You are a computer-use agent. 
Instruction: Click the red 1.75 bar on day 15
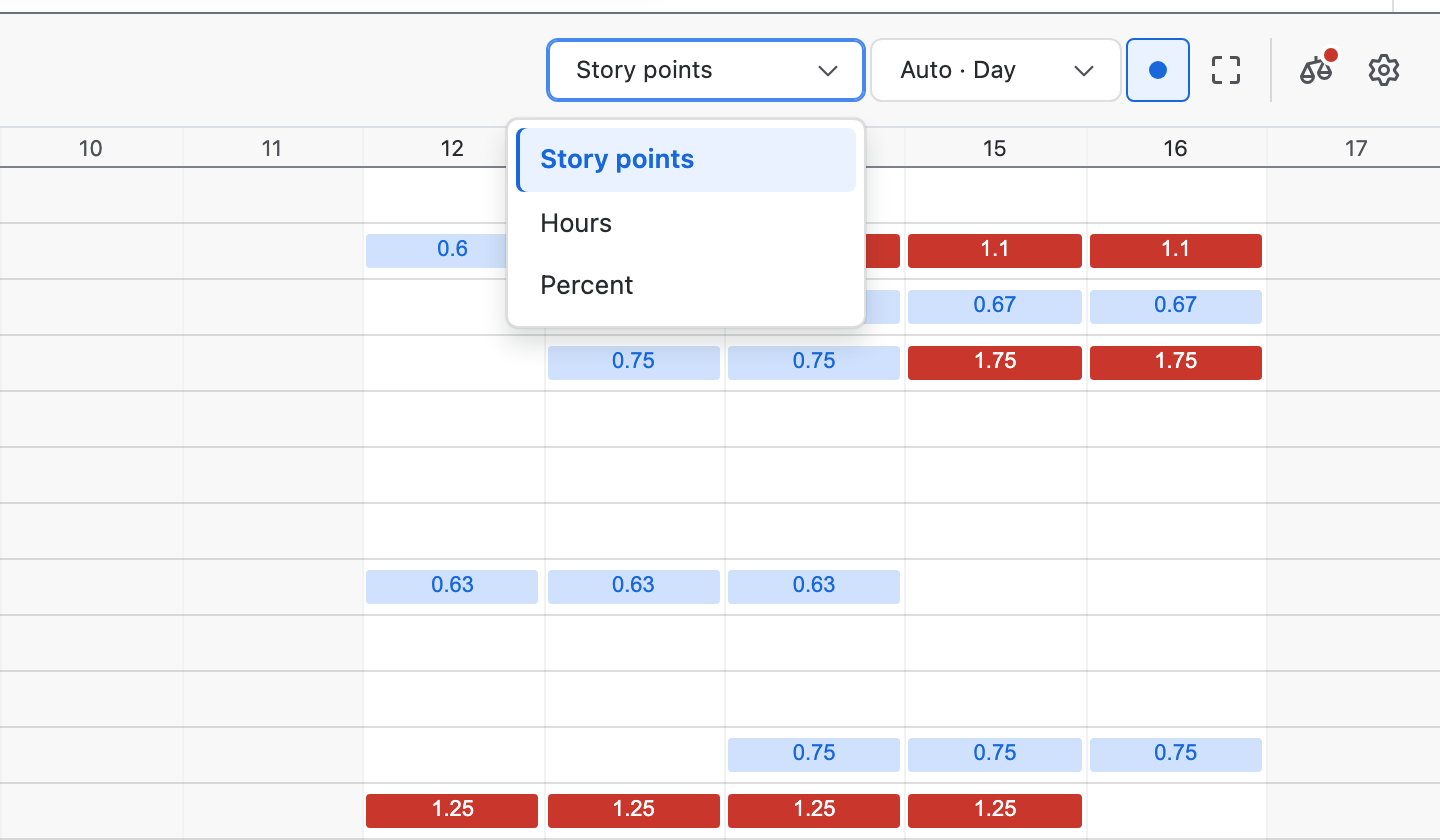tap(995, 362)
